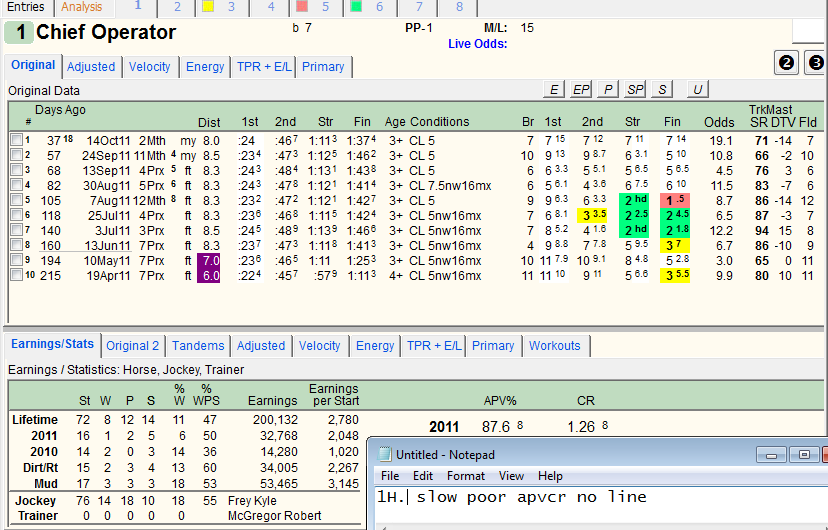Minimize the Notepad window

click(x=771, y=455)
